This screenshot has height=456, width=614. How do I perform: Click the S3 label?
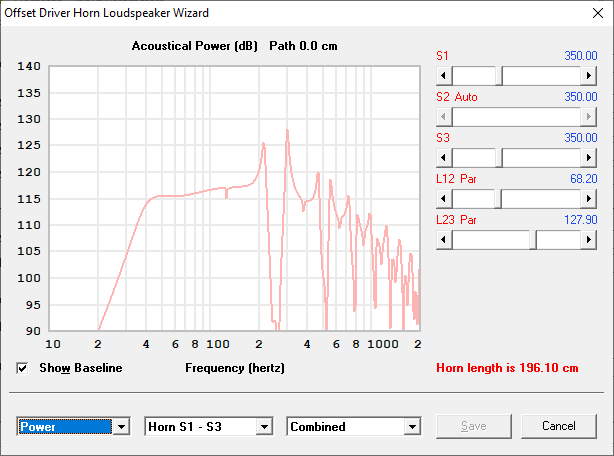(x=443, y=138)
